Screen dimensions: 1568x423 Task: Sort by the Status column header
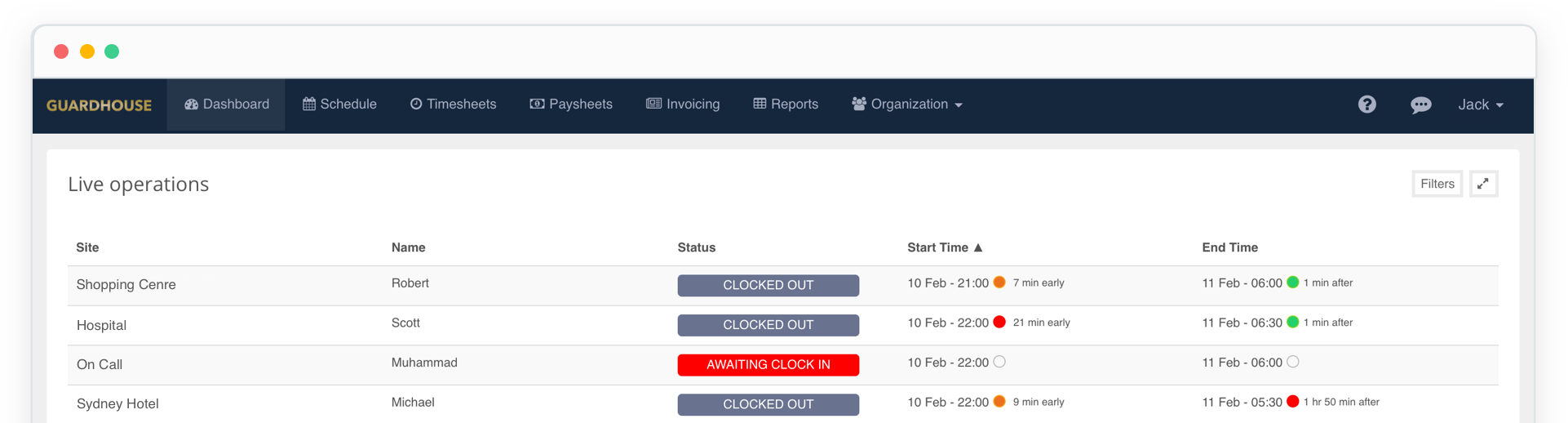click(696, 247)
